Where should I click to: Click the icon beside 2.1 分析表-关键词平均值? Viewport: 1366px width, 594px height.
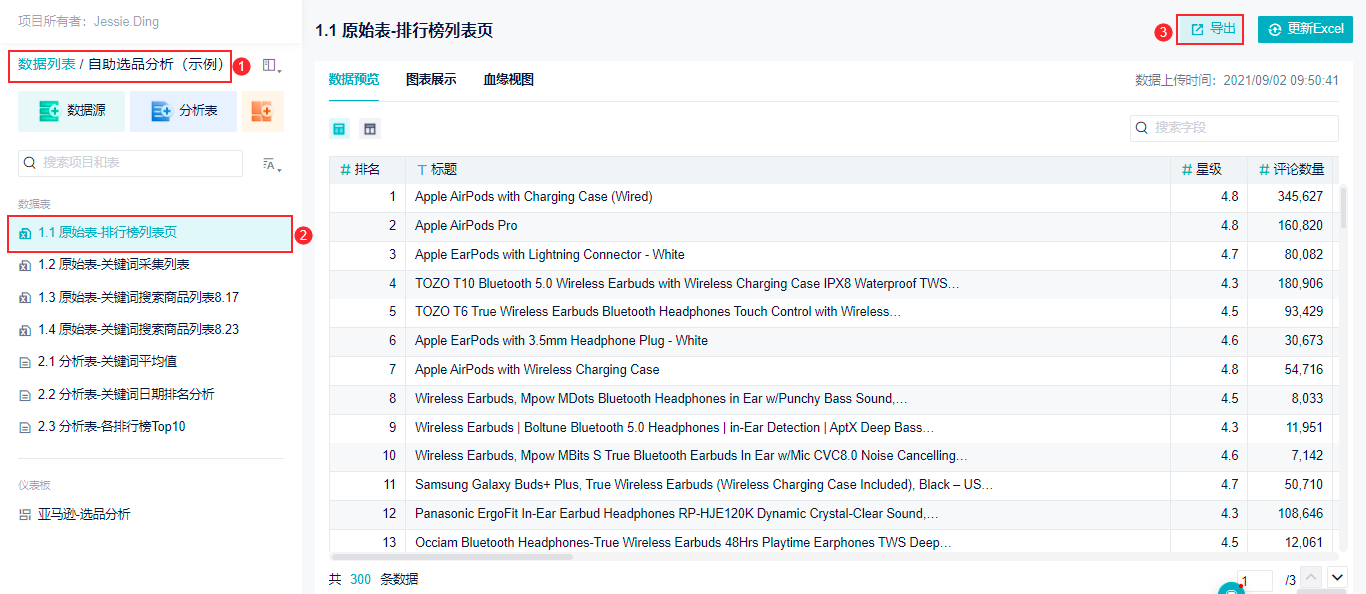coord(25,362)
